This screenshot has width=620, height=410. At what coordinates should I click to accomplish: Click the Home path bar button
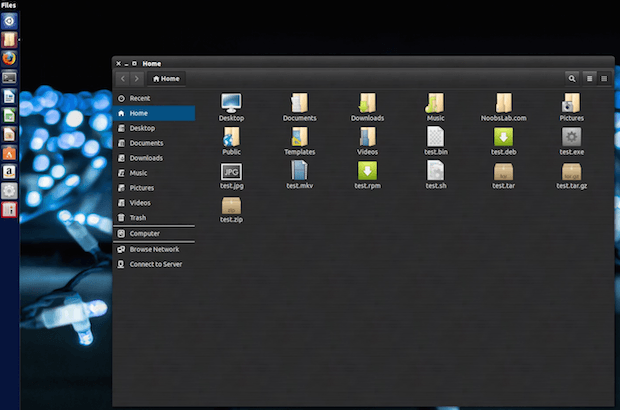pos(166,79)
